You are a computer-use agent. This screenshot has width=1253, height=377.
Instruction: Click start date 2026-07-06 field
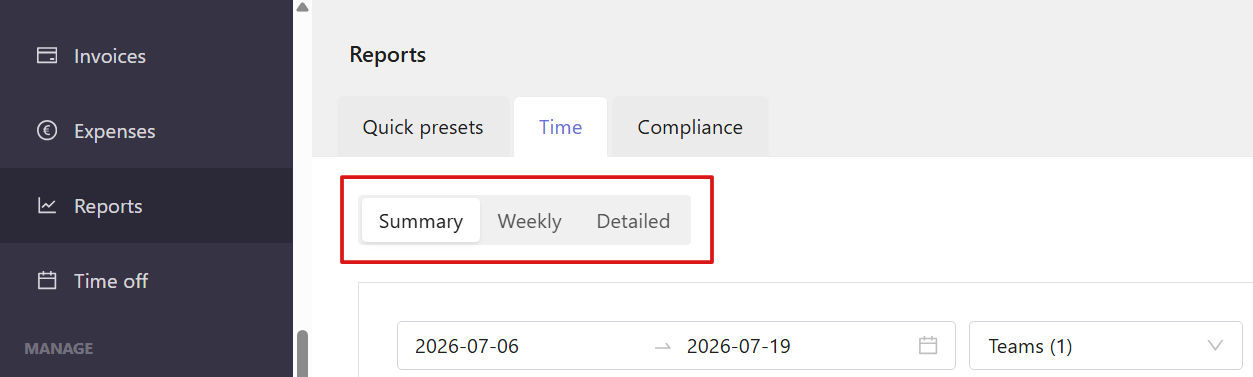point(467,346)
